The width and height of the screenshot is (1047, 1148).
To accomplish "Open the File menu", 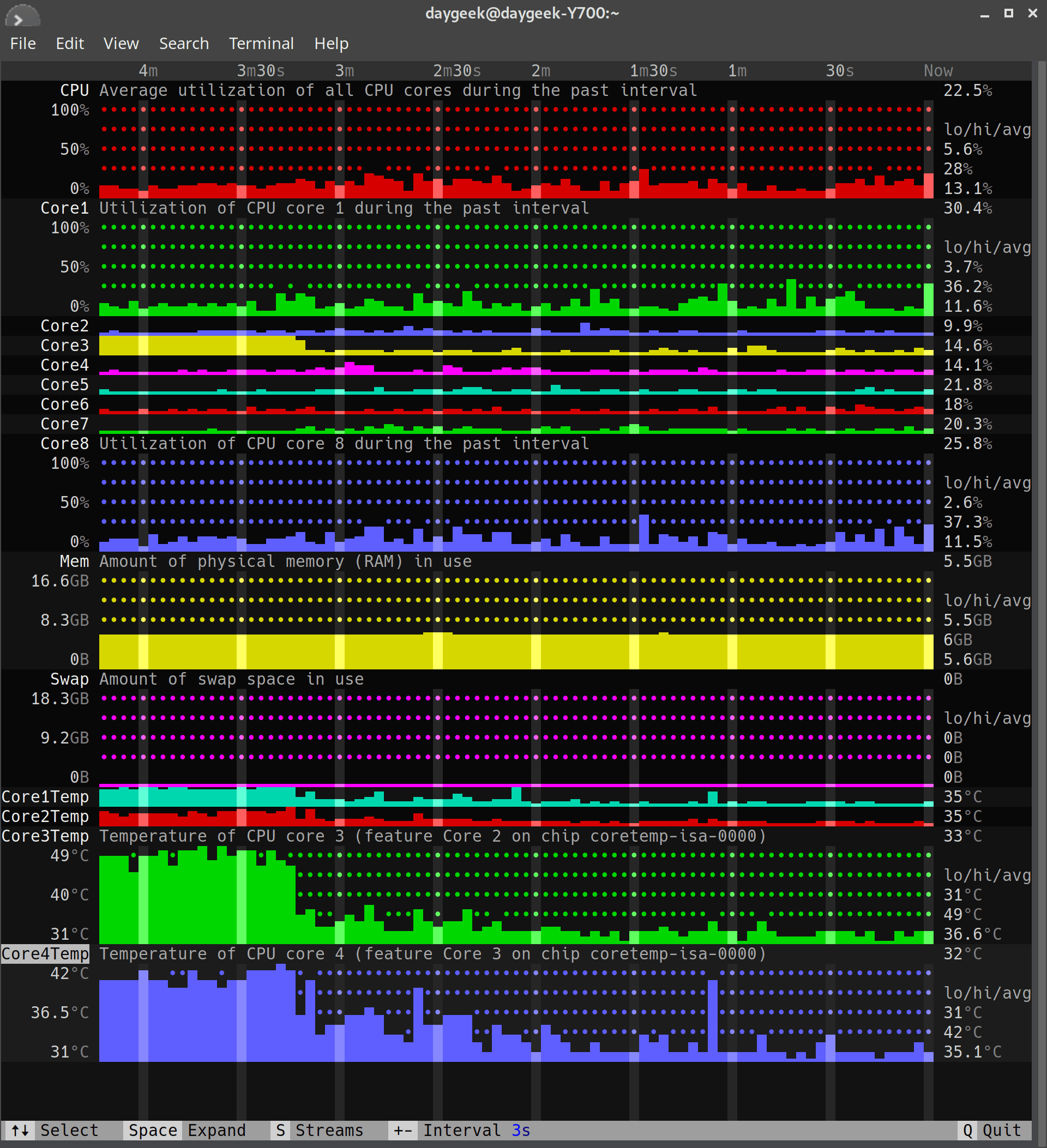I will pos(23,43).
